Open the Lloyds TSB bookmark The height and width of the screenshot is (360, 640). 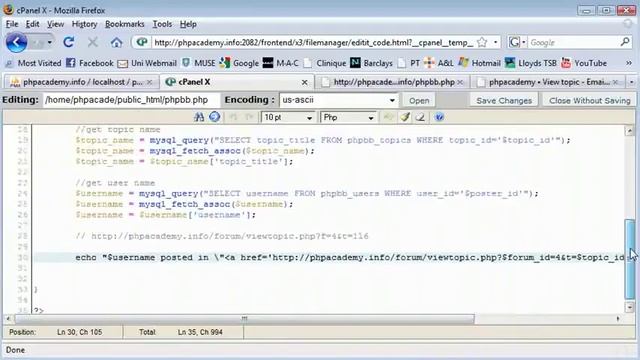(531, 63)
